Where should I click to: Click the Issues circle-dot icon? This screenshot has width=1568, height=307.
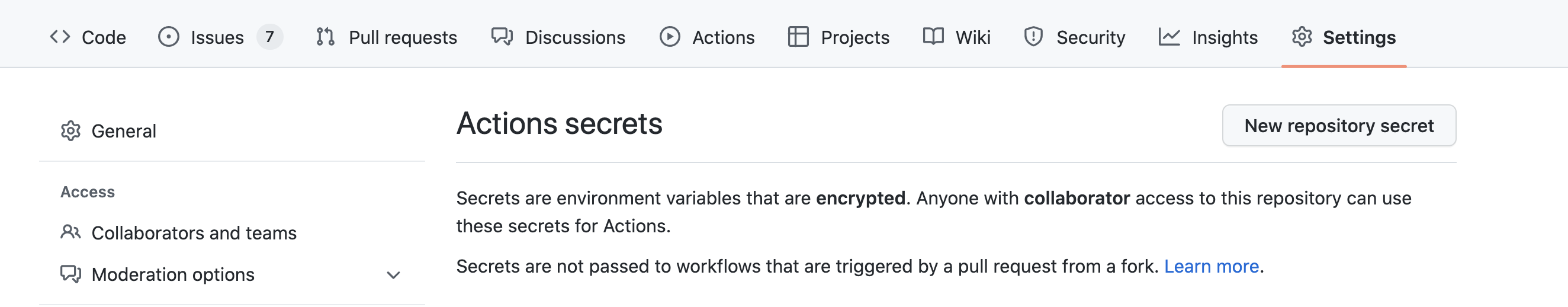[169, 37]
